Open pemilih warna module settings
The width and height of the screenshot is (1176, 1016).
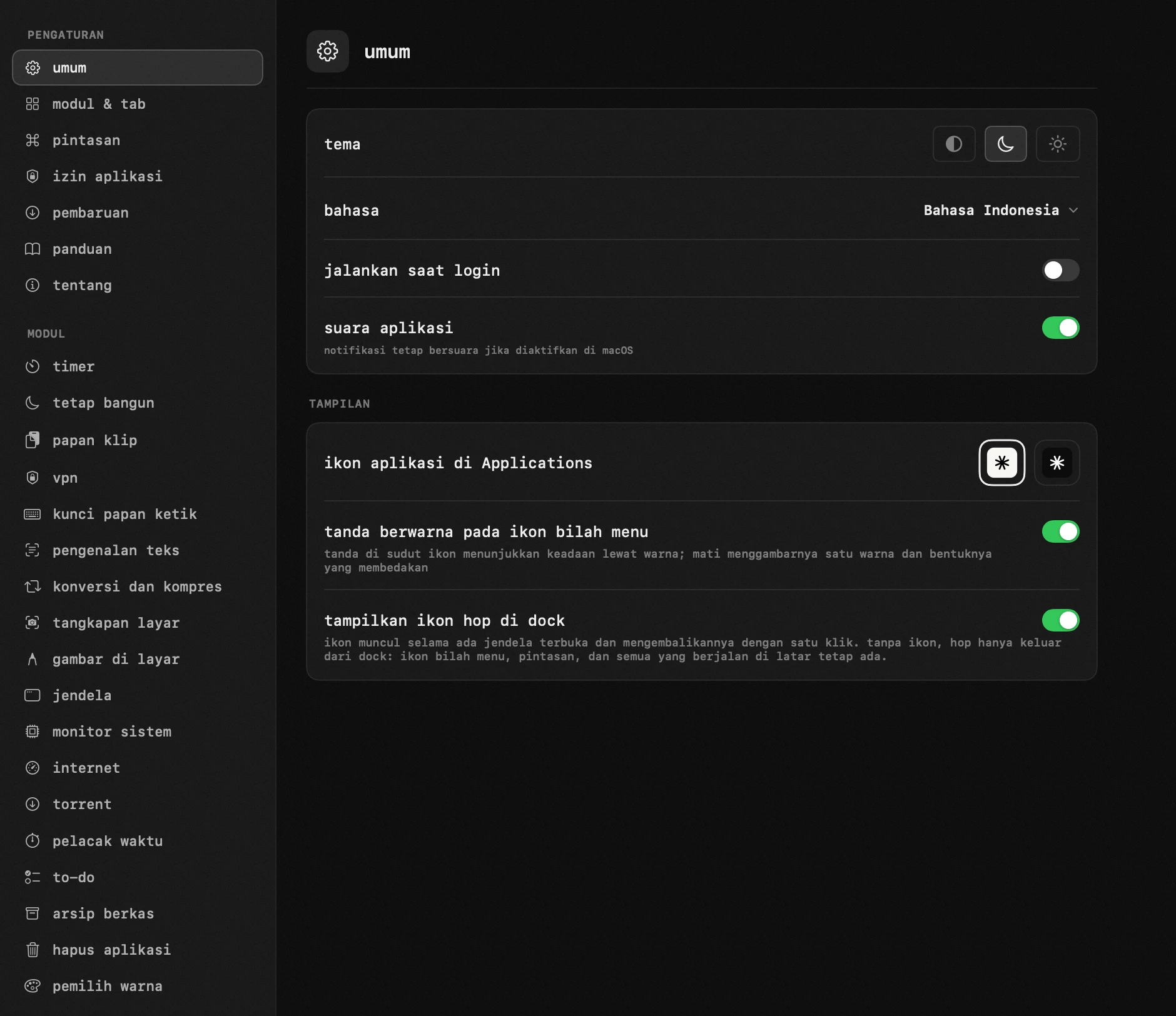138,986
